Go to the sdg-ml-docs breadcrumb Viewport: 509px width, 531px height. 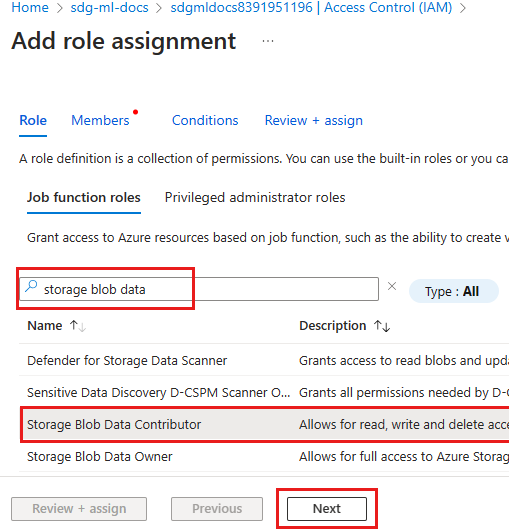tap(109, 7)
